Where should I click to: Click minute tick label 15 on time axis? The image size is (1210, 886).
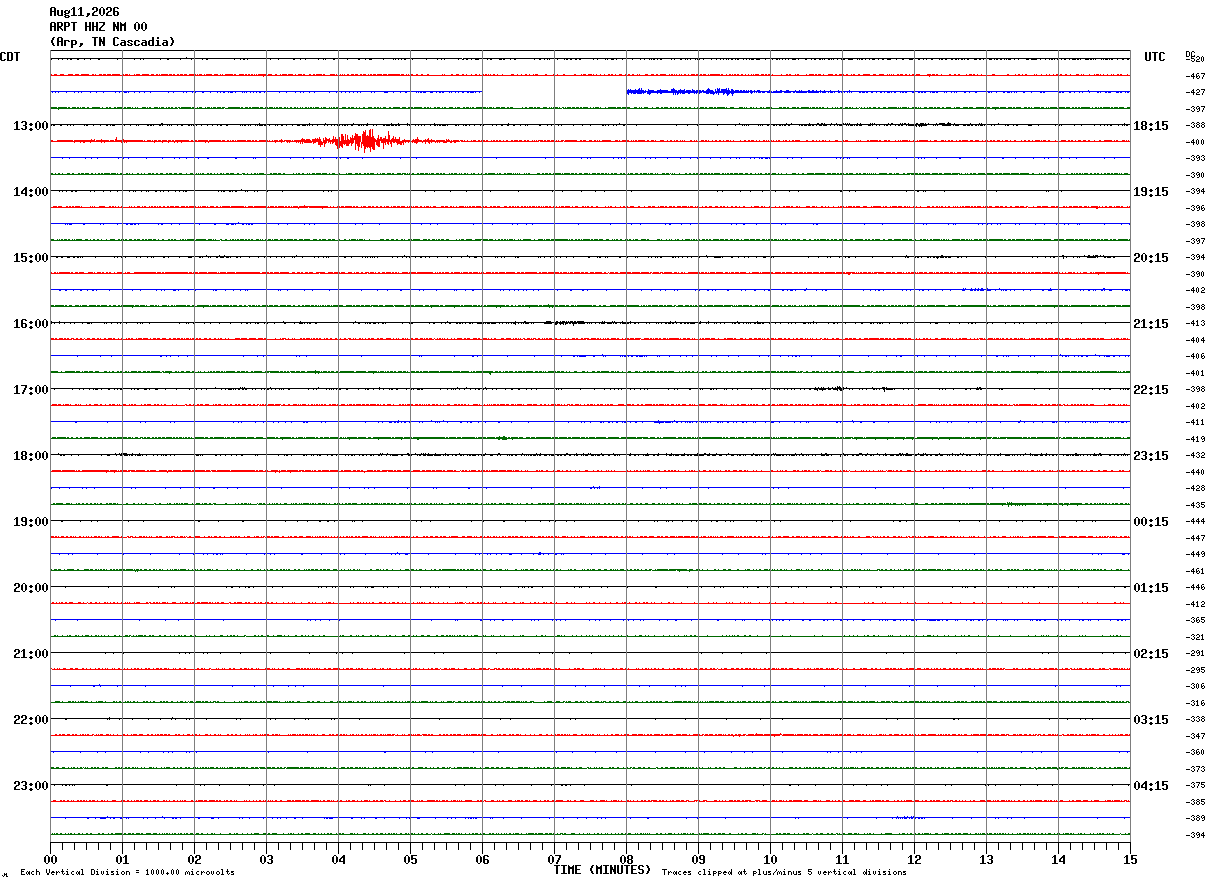pos(1129,859)
